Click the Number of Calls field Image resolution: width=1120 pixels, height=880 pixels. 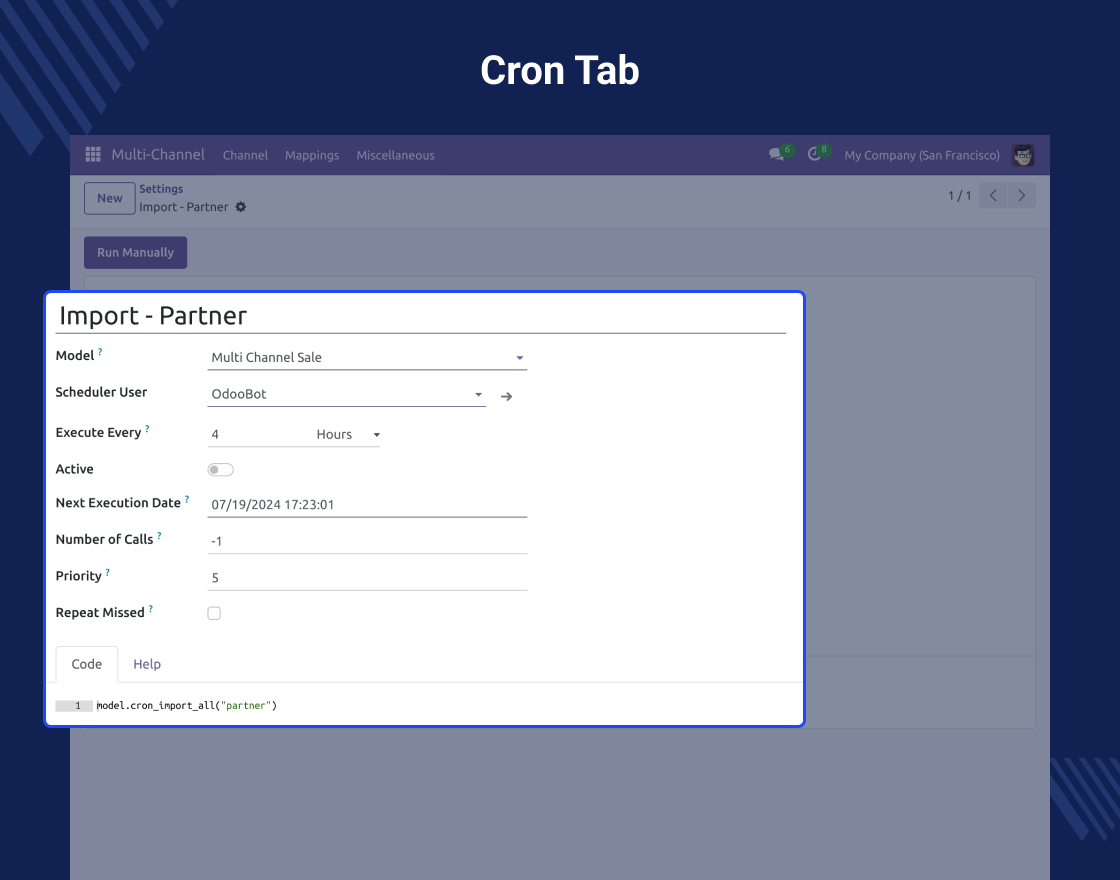tap(367, 541)
